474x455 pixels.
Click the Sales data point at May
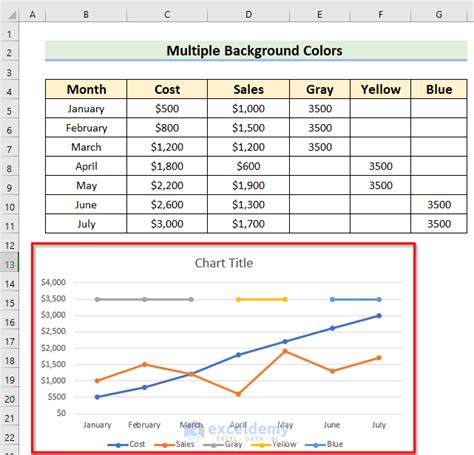tap(285, 351)
